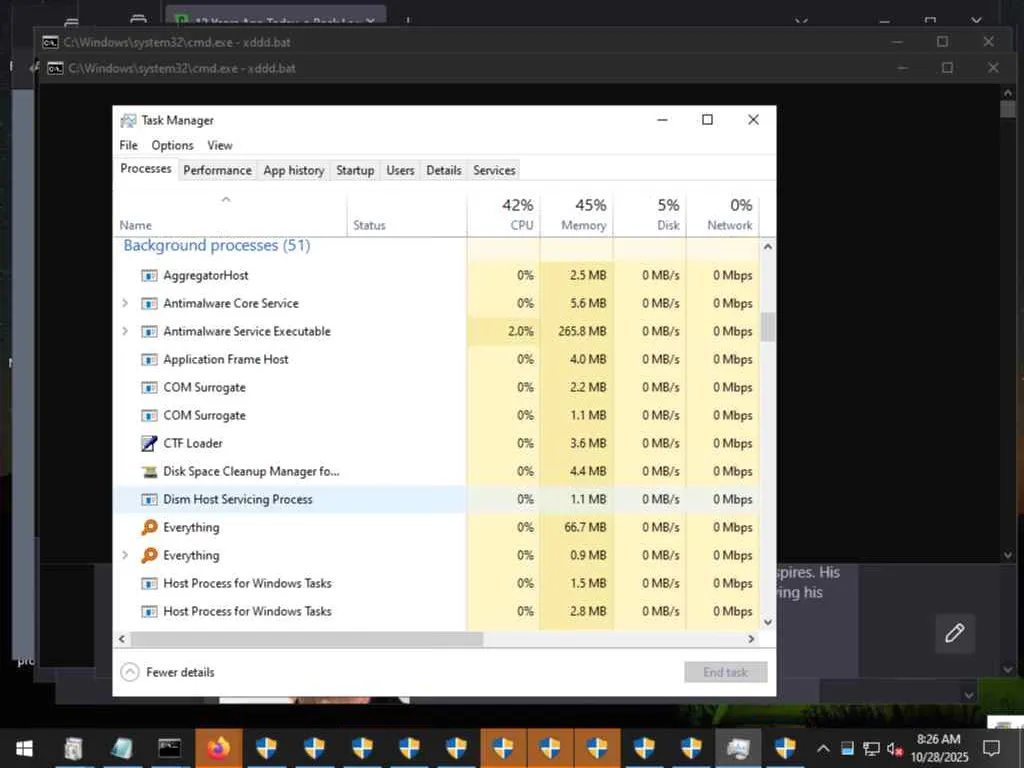Click the Task Manager title bar icon
The height and width of the screenshot is (768, 1024).
pos(128,120)
